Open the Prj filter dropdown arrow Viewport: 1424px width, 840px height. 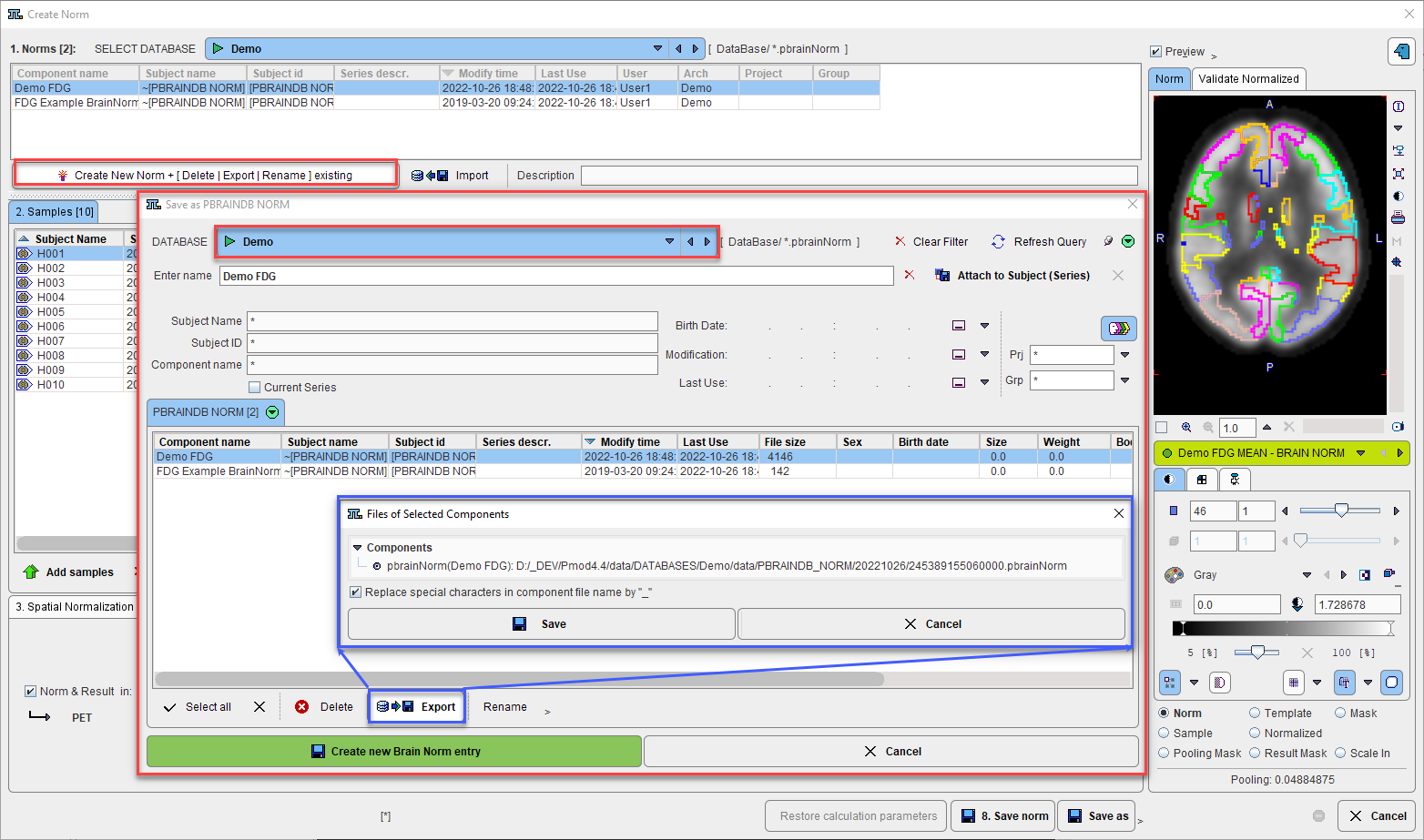point(1125,355)
